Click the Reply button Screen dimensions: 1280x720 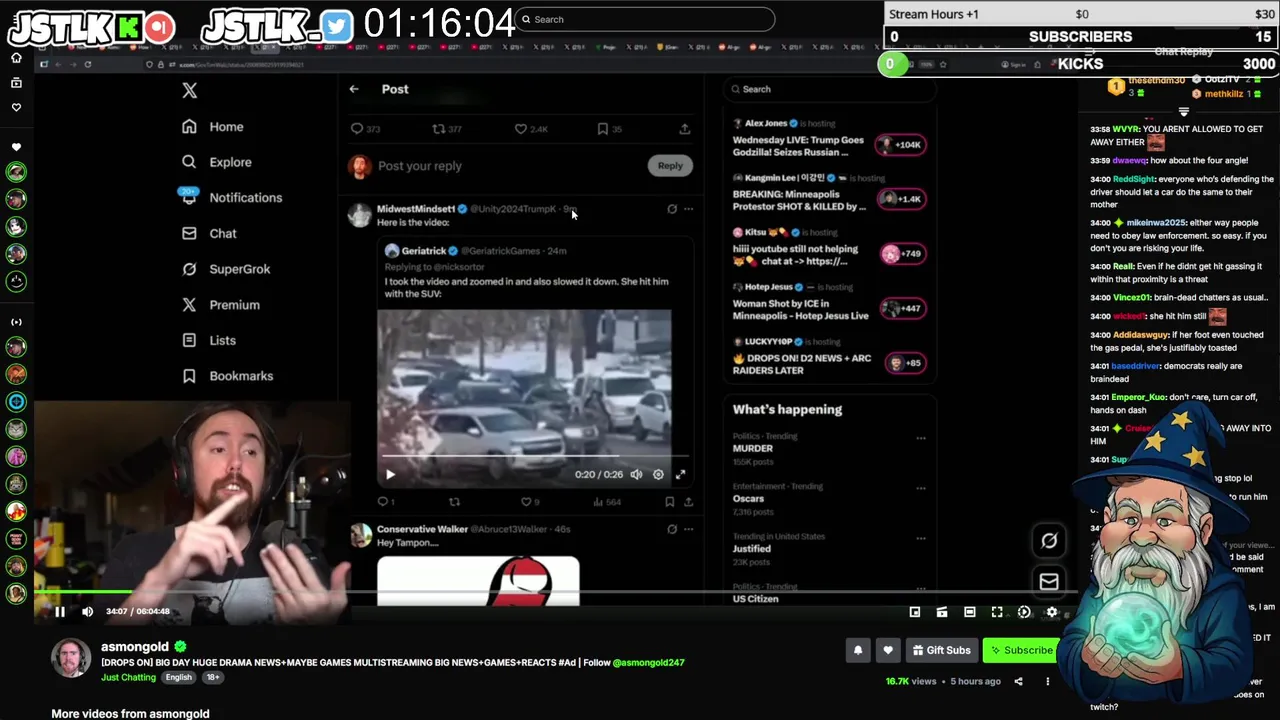click(x=670, y=166)
